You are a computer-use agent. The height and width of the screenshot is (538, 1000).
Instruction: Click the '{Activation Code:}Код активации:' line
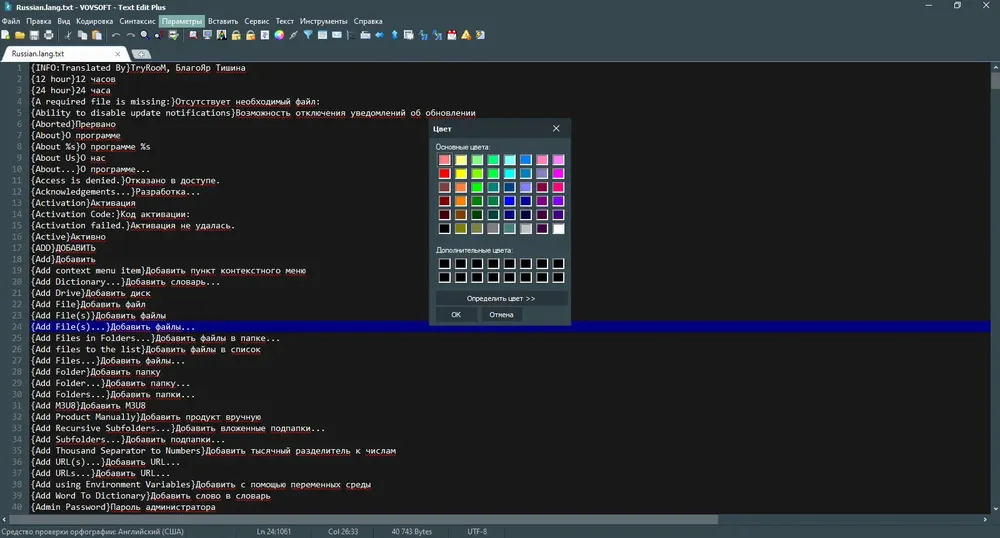coord(110,214)
